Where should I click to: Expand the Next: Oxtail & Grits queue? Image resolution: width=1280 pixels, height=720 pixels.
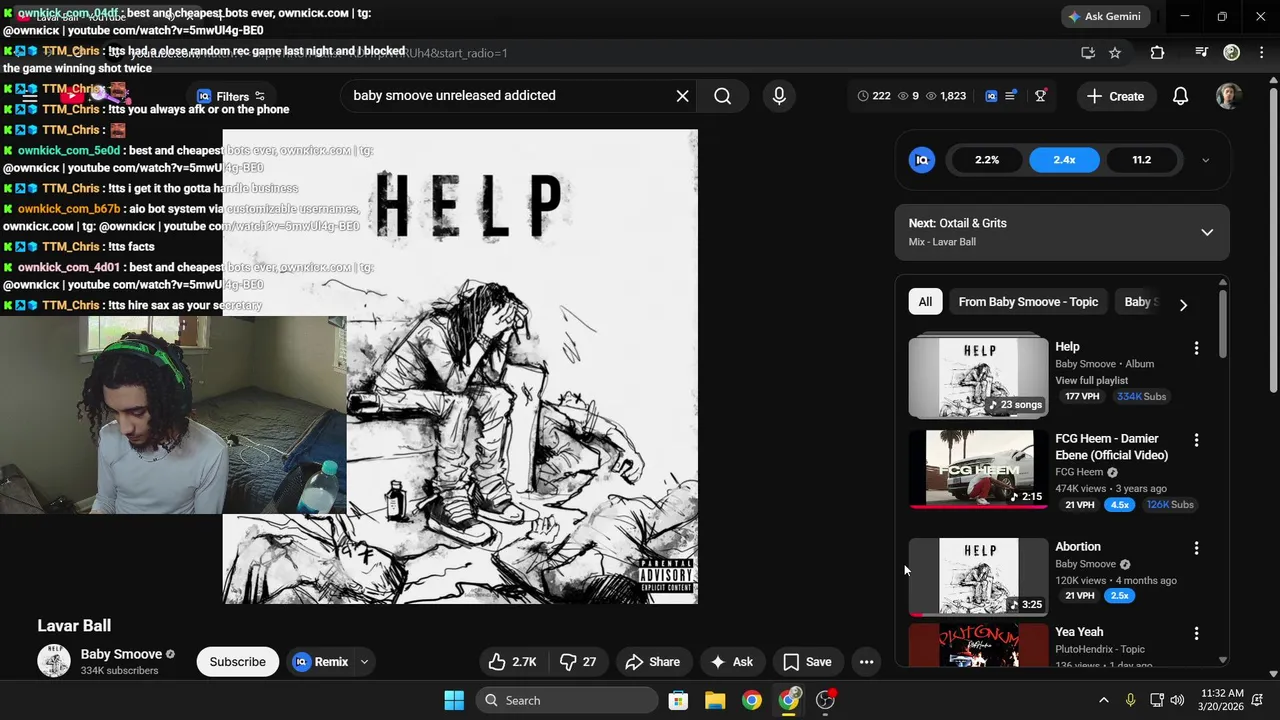tap(1207, 232)
